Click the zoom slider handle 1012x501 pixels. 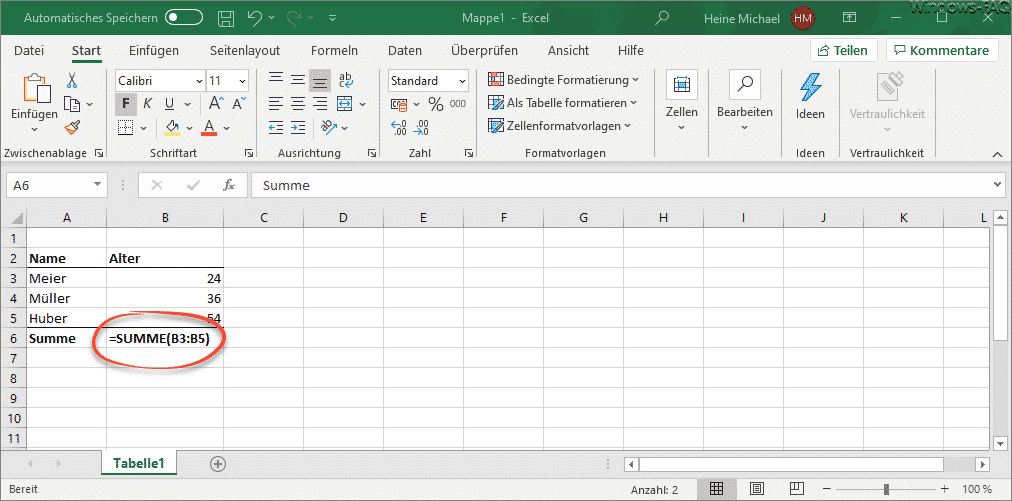[x=887, y=489]
